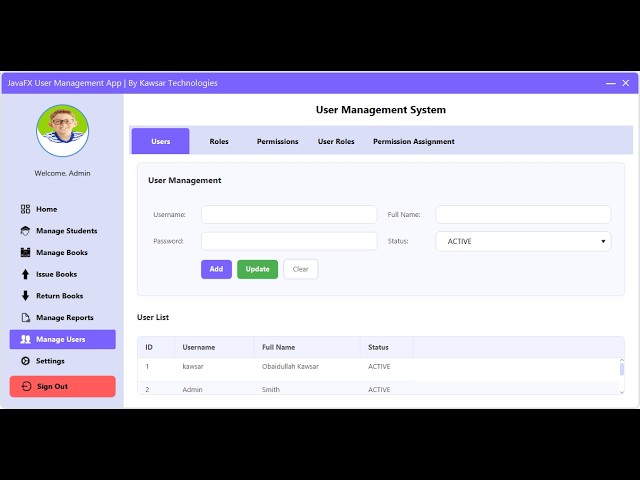
Task: Click the document icon for Manage Reports
Action: point(25,317)
